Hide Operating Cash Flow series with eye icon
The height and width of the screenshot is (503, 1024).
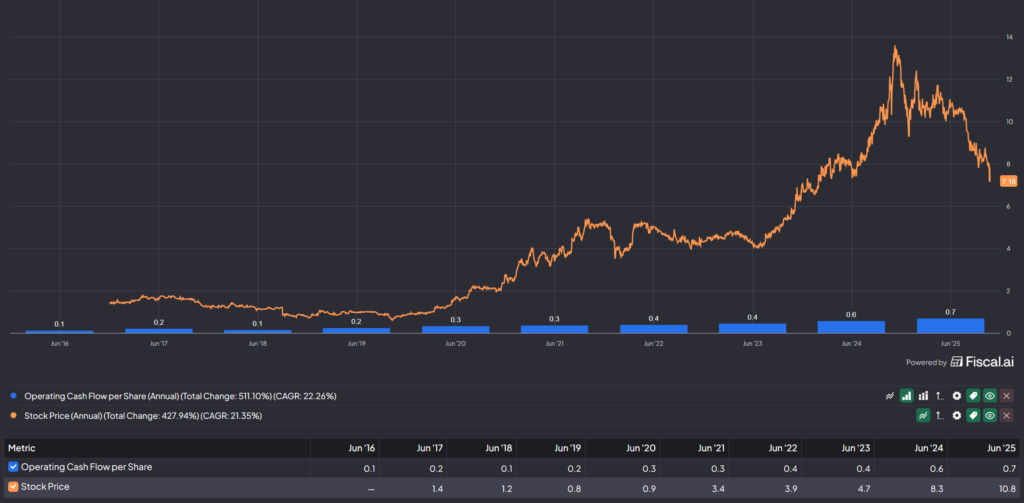990,396
